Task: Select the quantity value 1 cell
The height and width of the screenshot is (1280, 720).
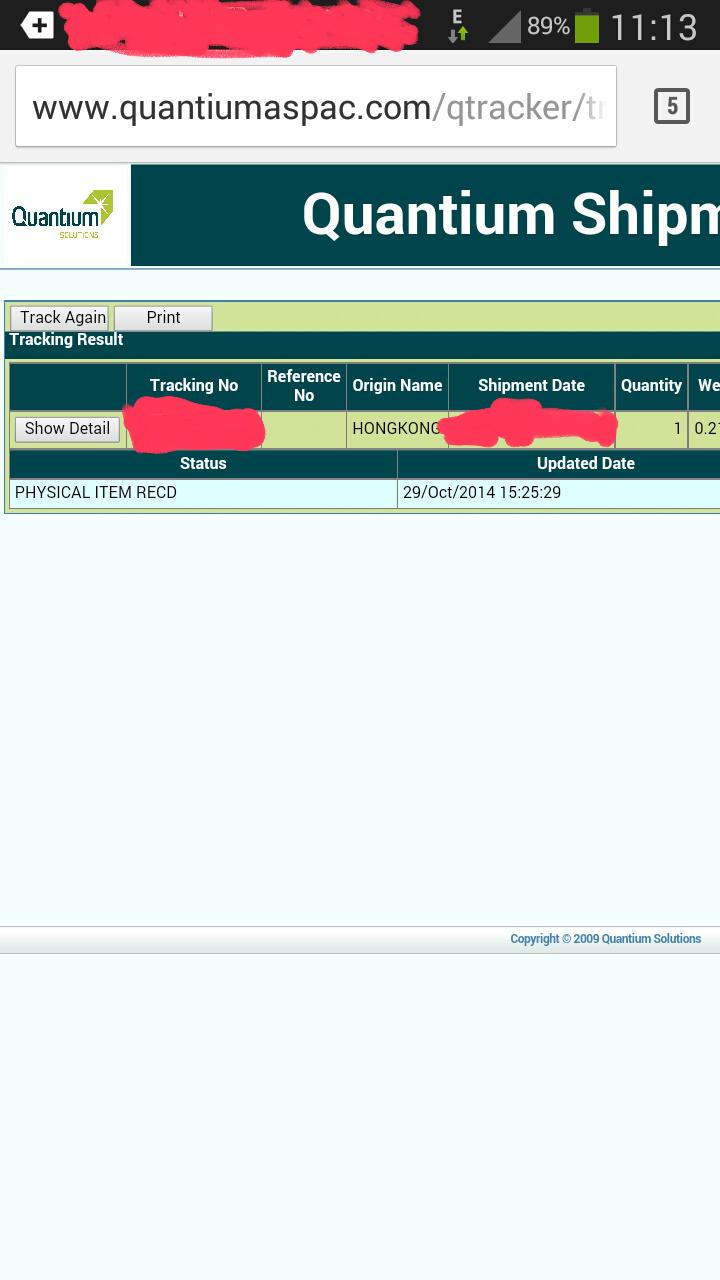Action: (651, 429)
